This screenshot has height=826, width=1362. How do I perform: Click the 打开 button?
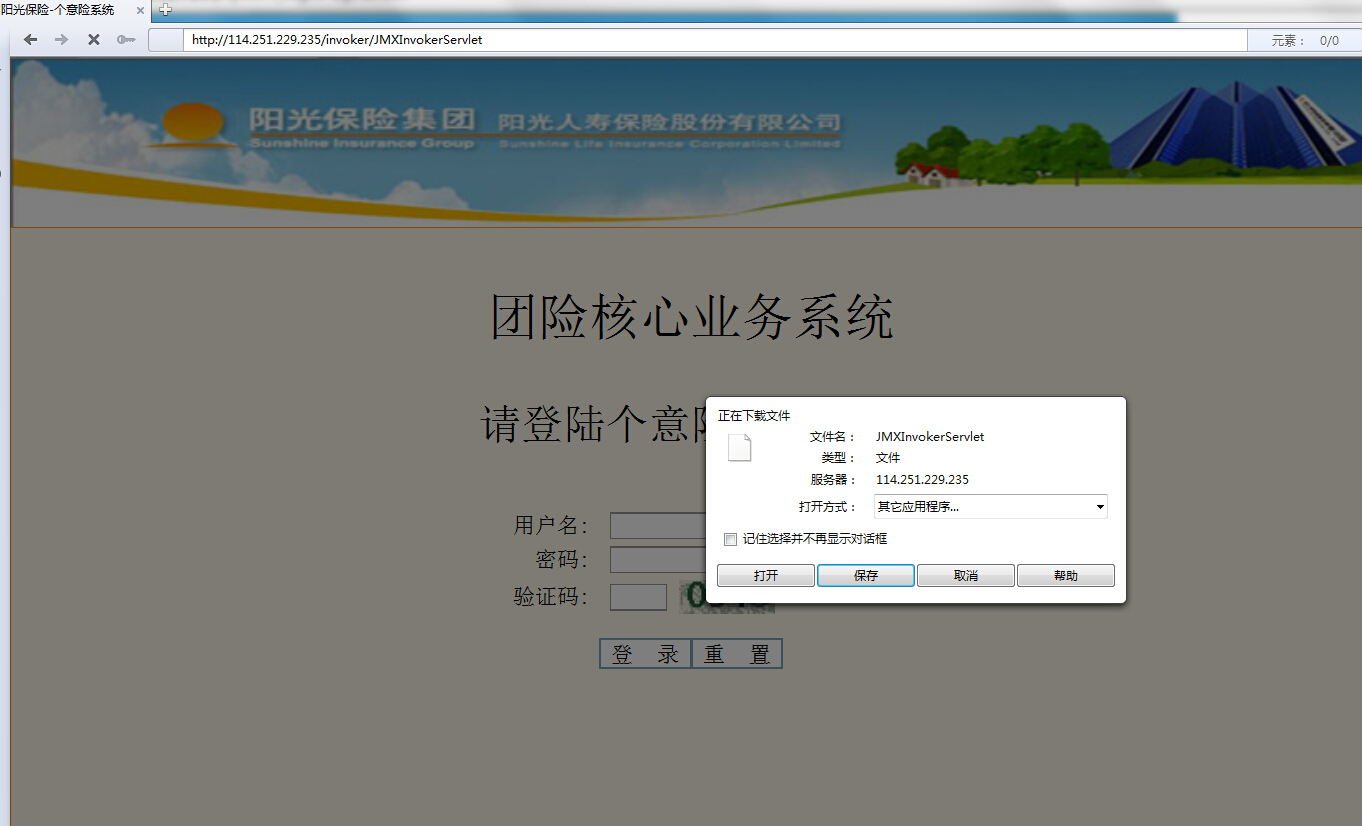tap(766, 576)
